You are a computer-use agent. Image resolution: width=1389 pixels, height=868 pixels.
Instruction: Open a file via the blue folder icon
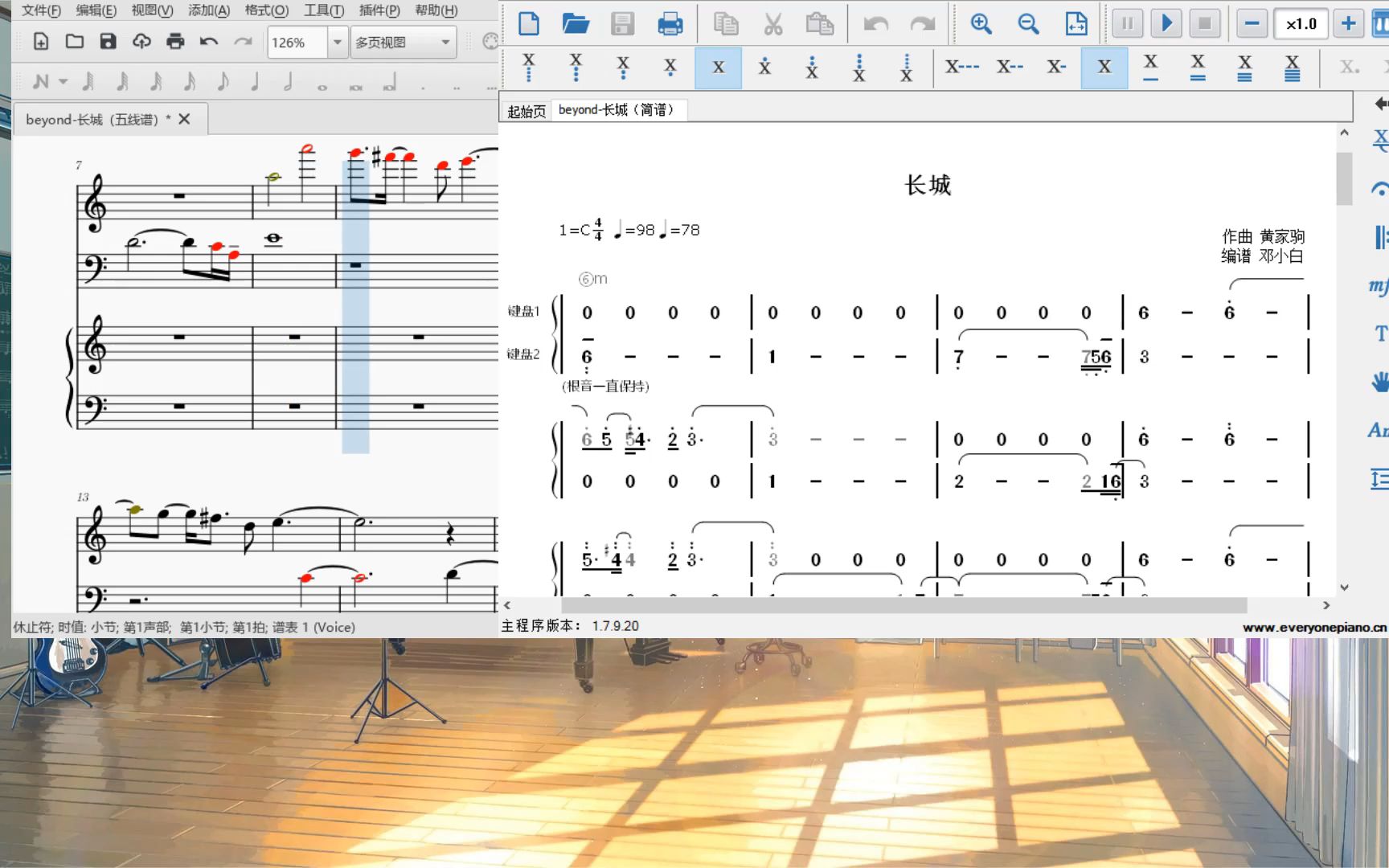[576, 23]
